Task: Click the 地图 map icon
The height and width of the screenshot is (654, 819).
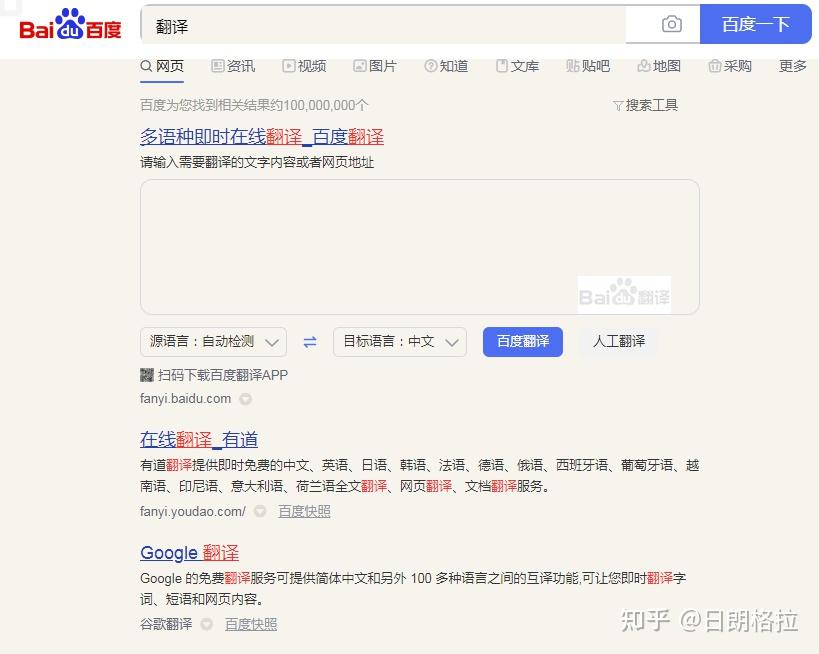Action: 644,66
